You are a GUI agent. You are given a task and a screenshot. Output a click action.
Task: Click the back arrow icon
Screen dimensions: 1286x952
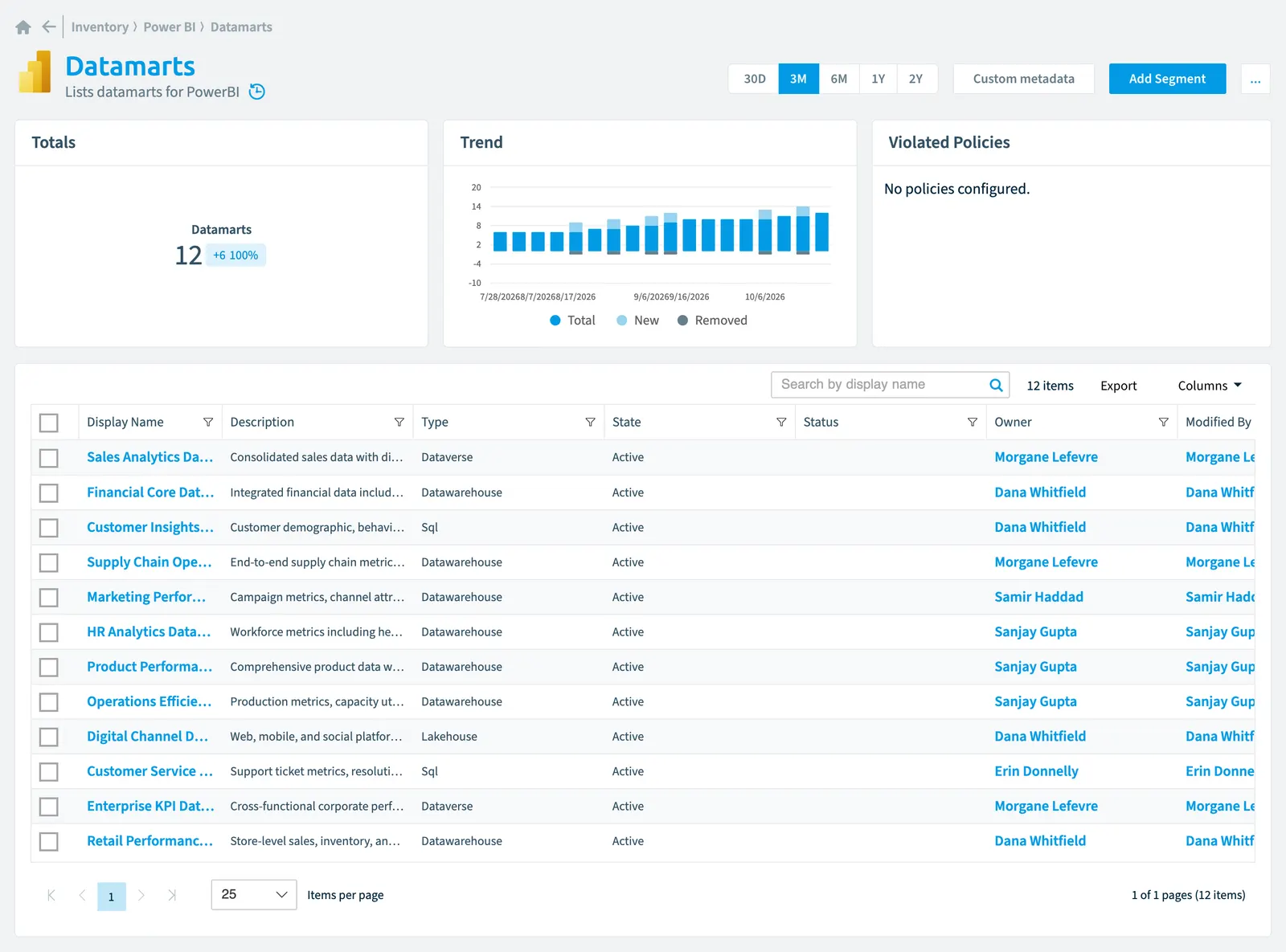[49, 27]
